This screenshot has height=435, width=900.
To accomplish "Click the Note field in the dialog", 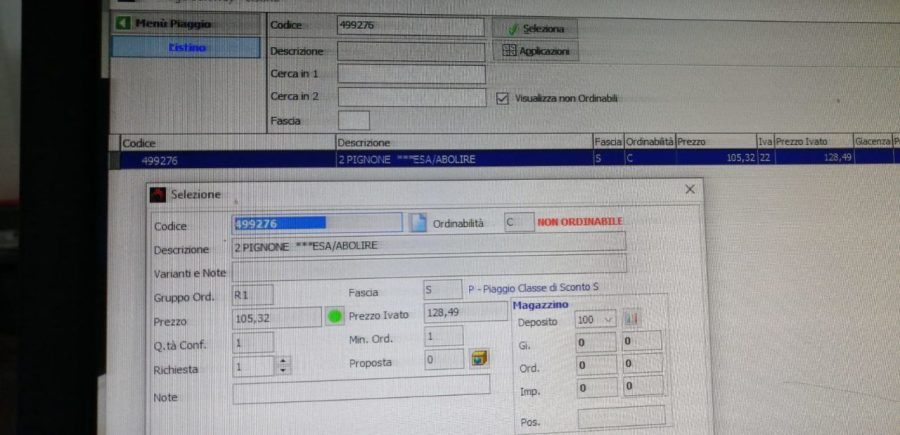I will pos(361,394).
